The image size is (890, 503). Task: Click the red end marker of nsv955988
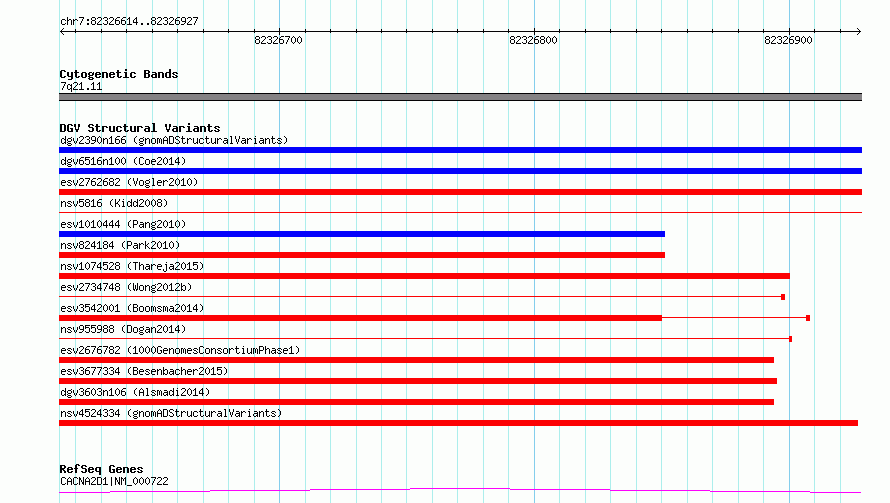[790, 339]
